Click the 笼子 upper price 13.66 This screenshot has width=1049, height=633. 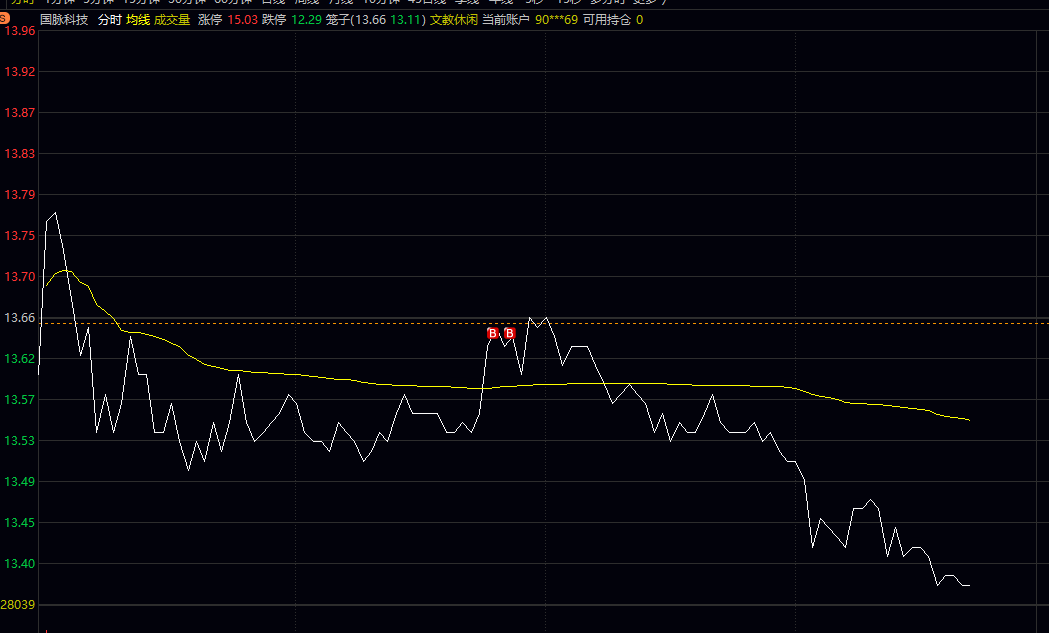tap(371, 19)
